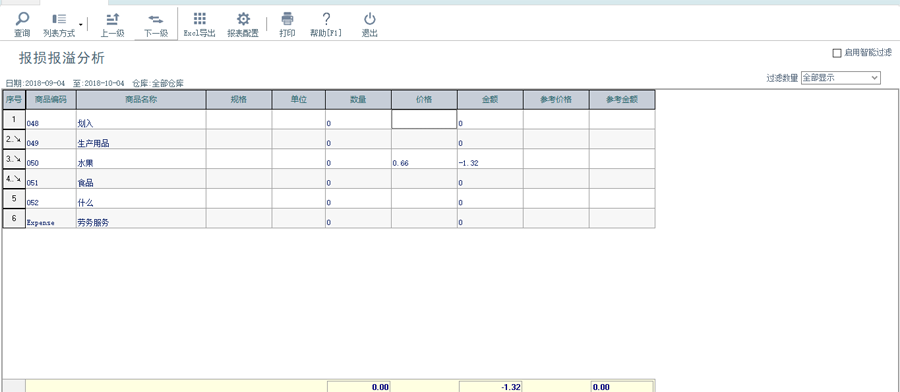Viewport: 900px width, 392px height.
Task: Click the reference amount 0.00 footer
Action: (x=622, y=387)
